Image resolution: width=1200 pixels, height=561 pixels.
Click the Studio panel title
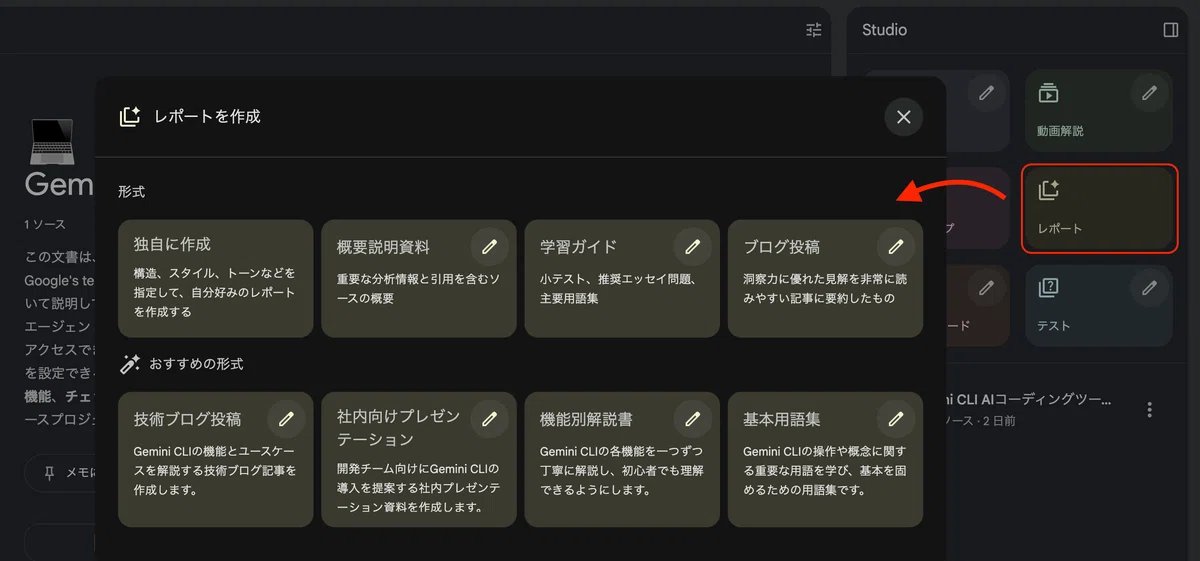tap(884, 30)
